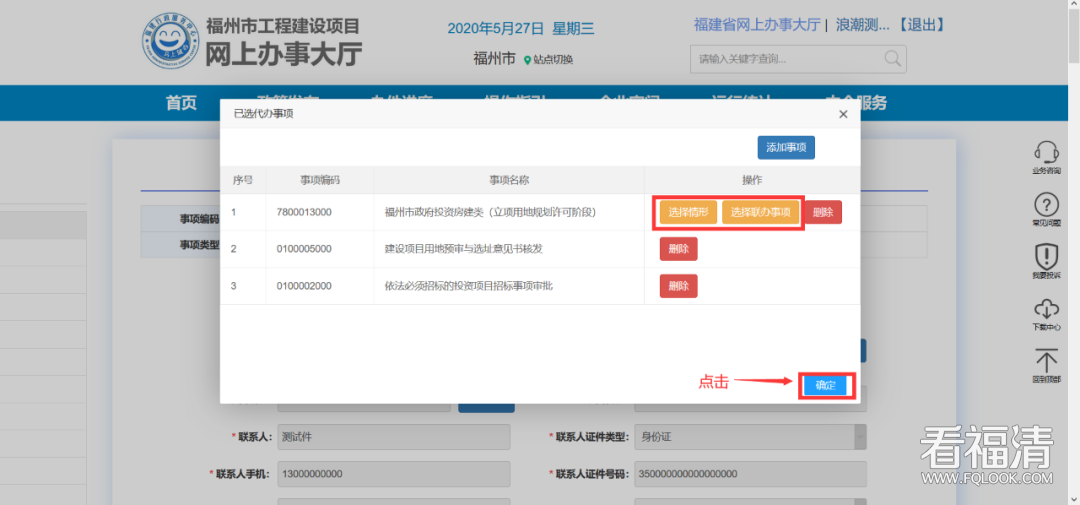Click the 序号 column header
The width and height of the screenshot is (1080, 505).
[x=242, y=180]
